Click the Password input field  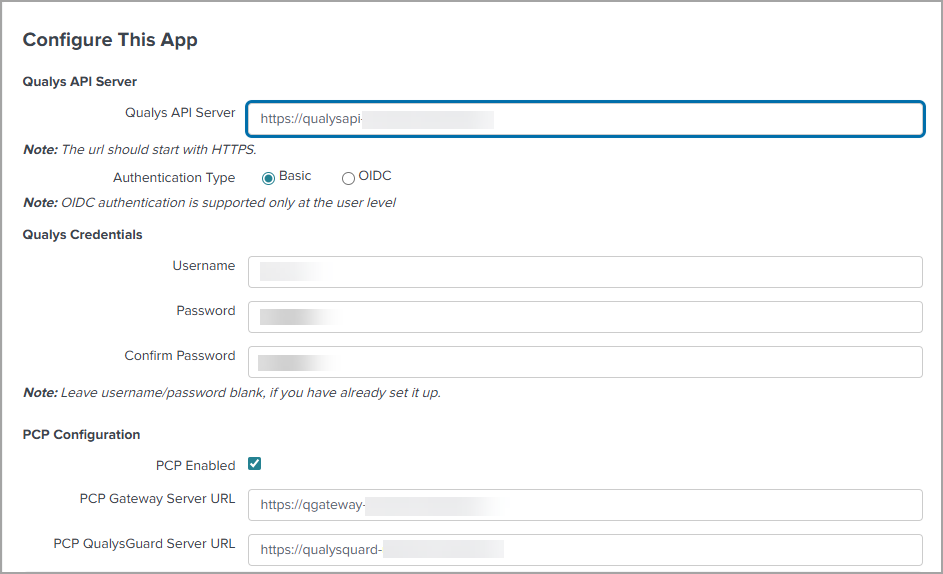(x=585, y=317)
